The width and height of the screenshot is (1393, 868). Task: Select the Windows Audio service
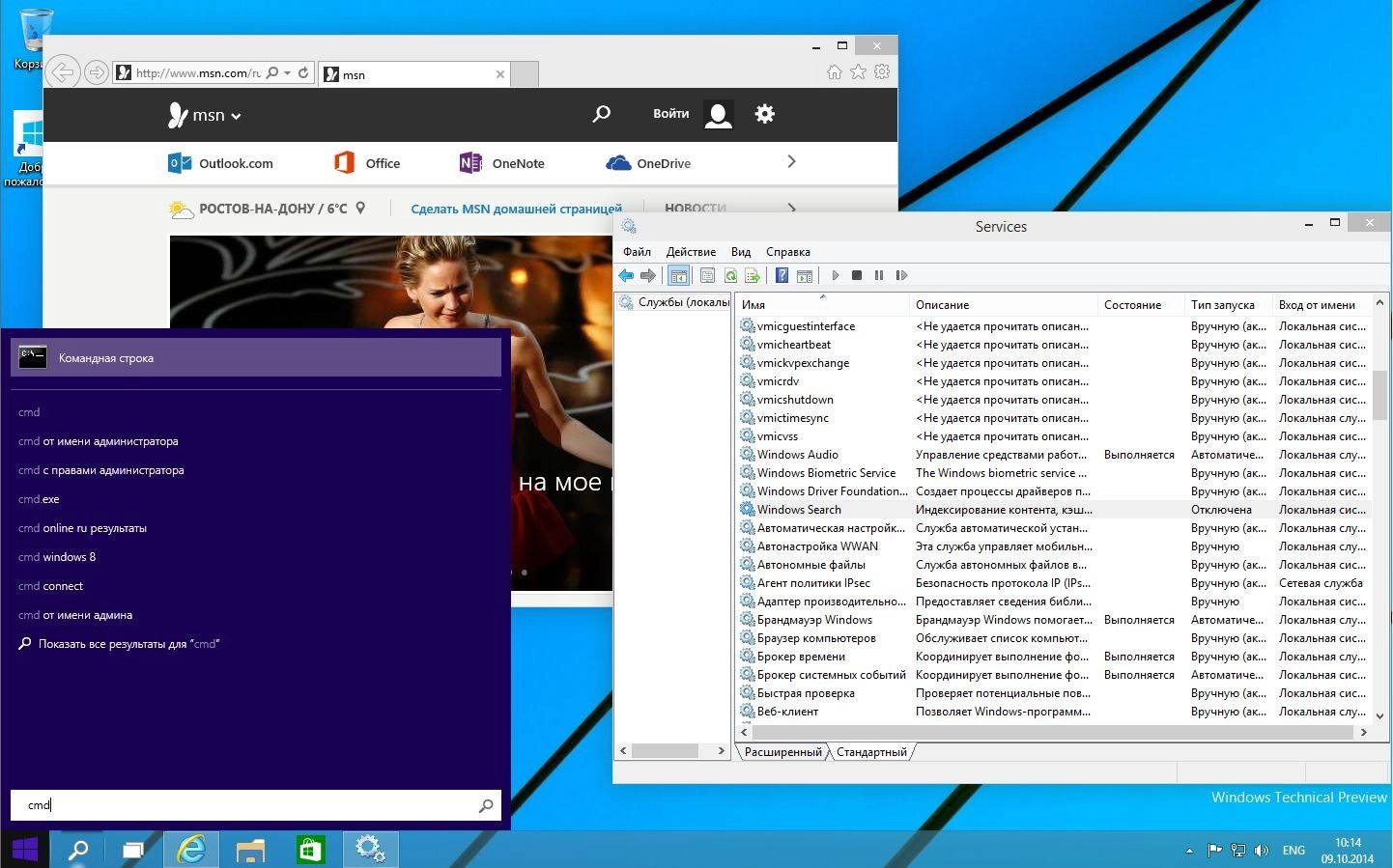(x=1053, y=455)
